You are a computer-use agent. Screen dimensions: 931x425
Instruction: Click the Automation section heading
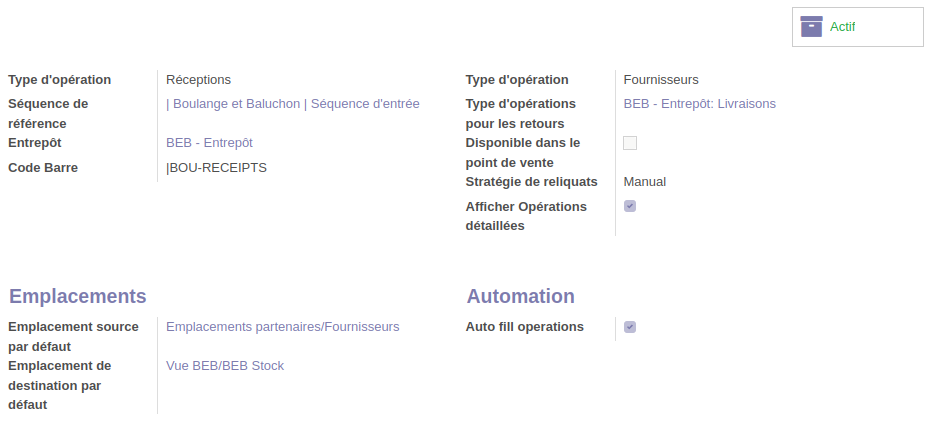point(520,296)
